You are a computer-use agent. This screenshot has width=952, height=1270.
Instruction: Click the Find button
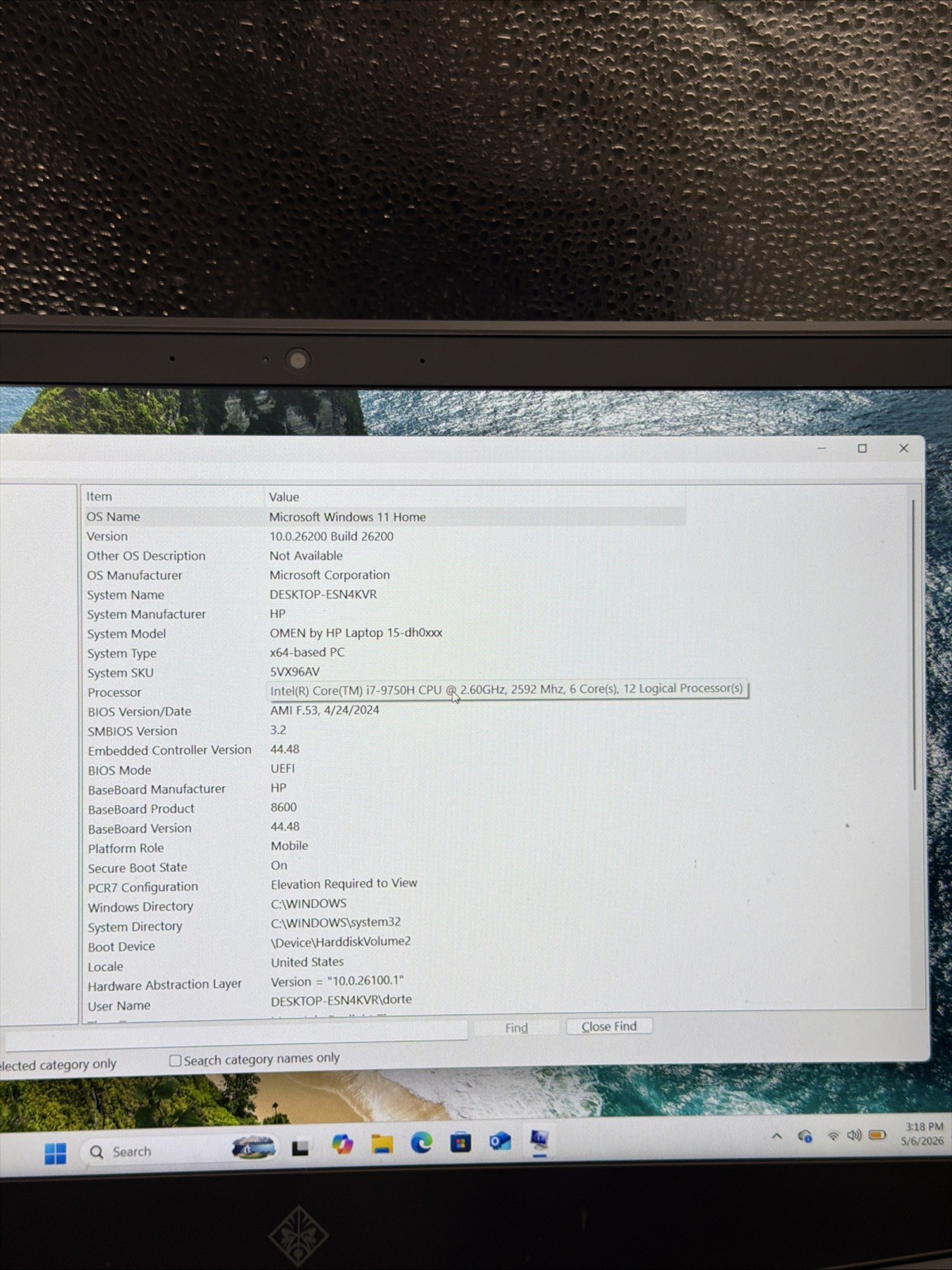click(x=516, y=1028)
